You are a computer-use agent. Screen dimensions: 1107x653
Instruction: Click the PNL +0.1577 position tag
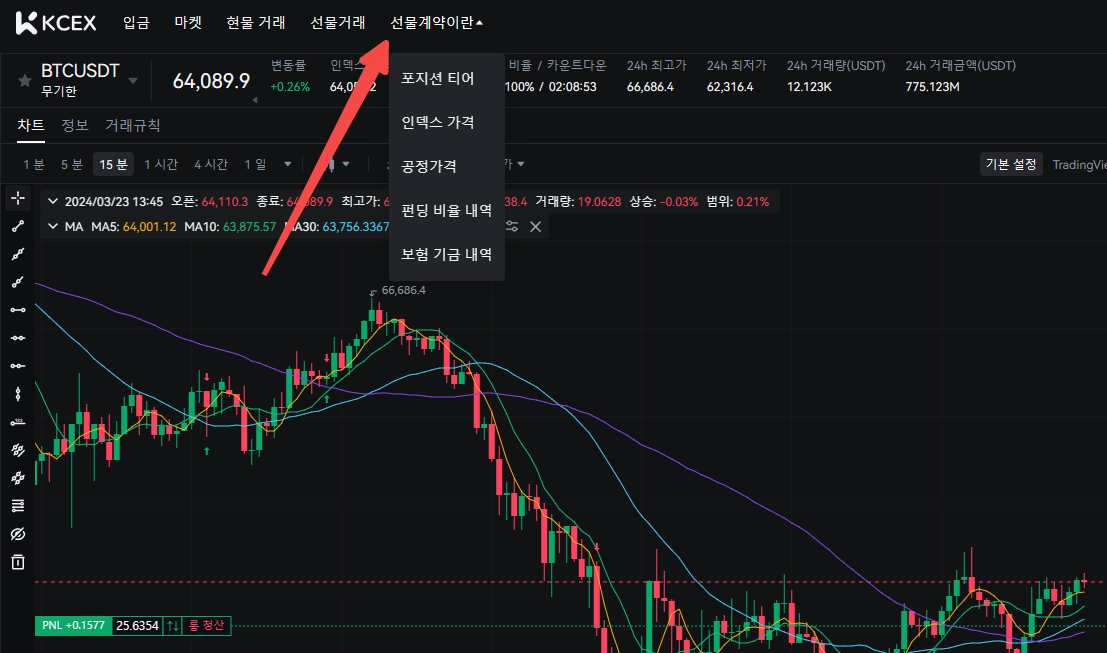pos(73,625)
